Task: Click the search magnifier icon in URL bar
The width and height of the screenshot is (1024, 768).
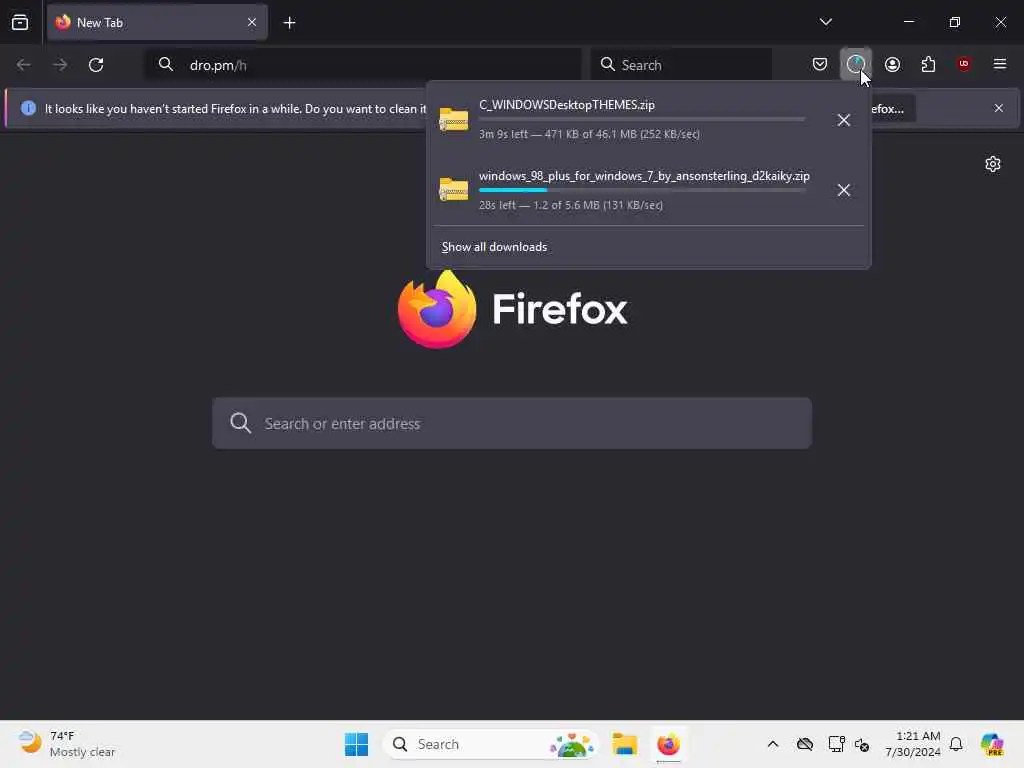Action: coord(166,64)
